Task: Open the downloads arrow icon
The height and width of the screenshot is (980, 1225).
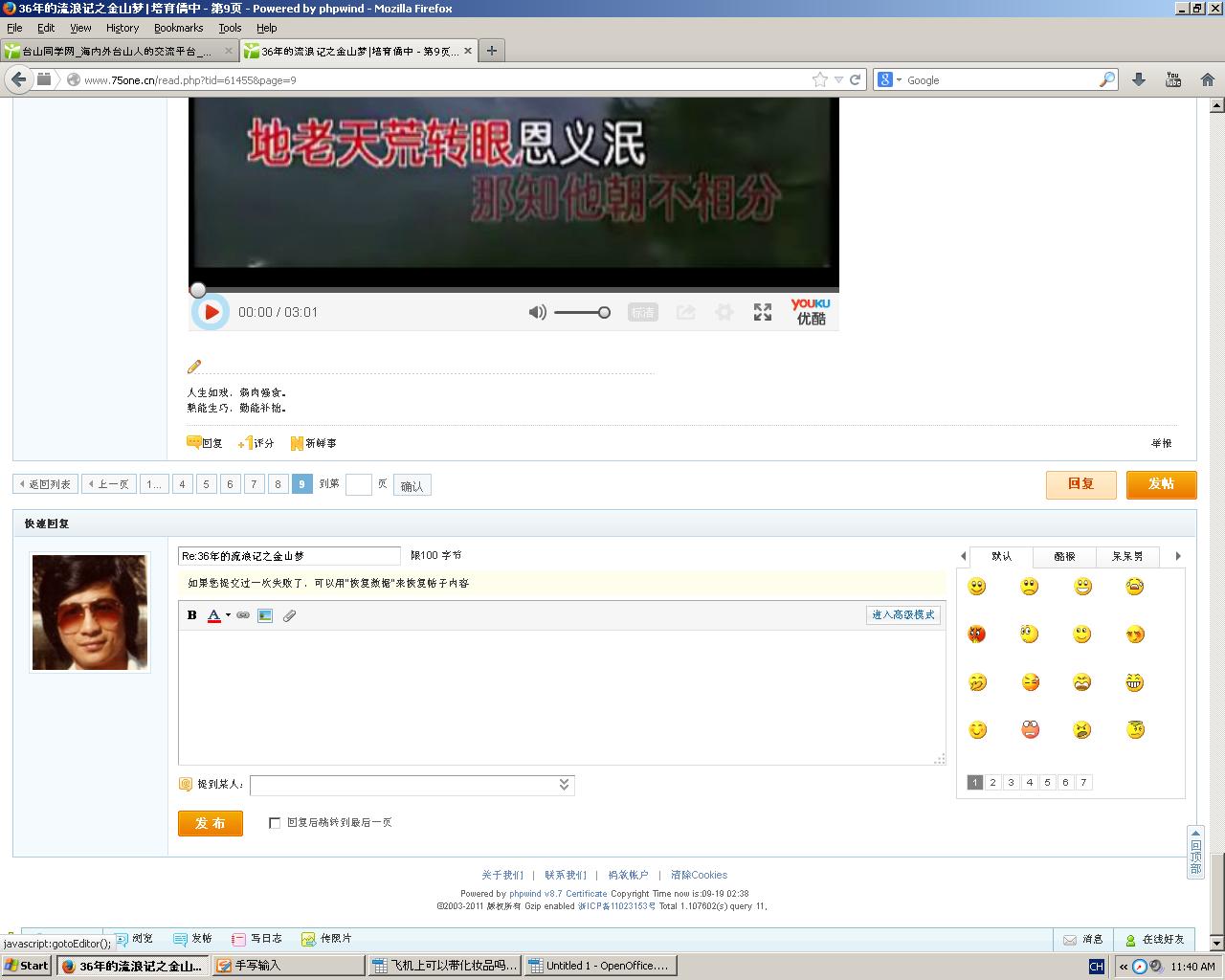Action: (x=1139, y=79)
